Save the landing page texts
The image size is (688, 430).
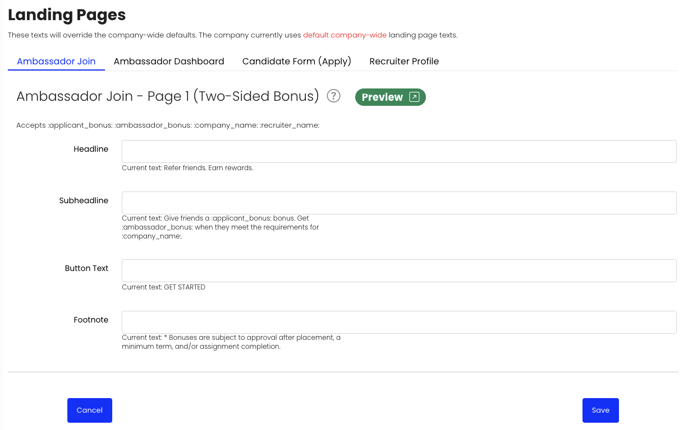(x=600, y=410)
